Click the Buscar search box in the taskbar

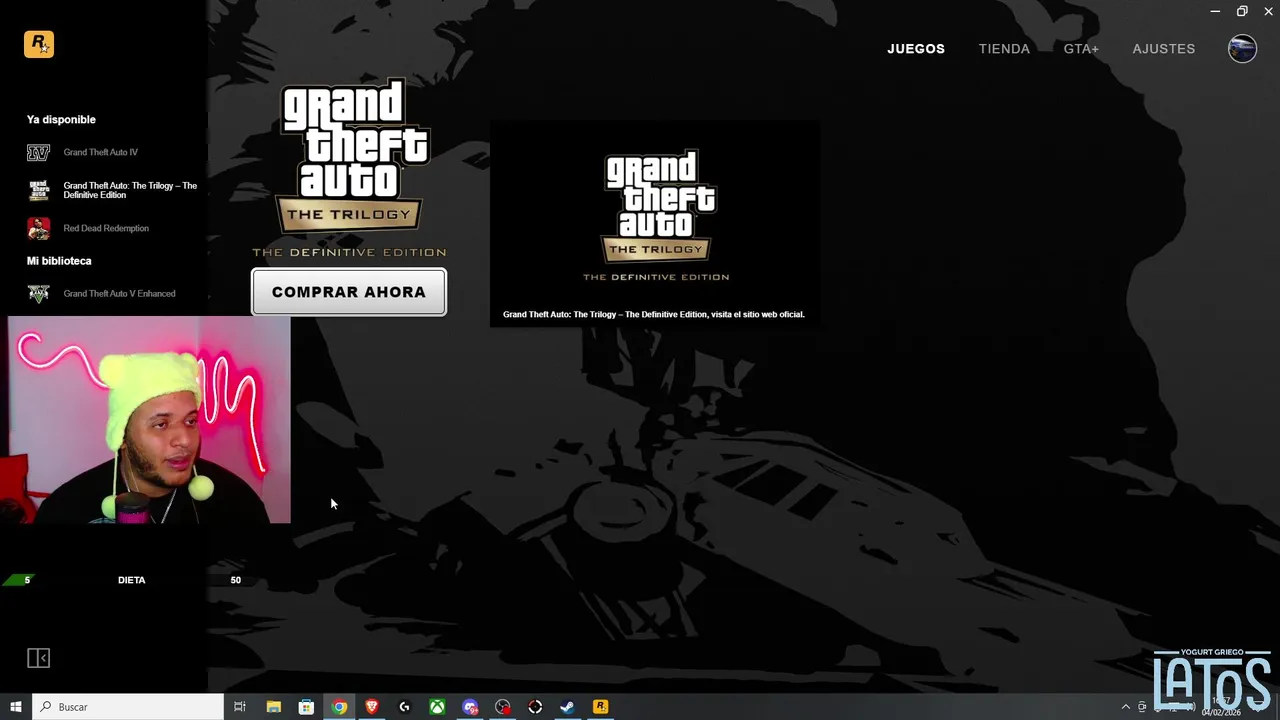click(x=128, y=707)
